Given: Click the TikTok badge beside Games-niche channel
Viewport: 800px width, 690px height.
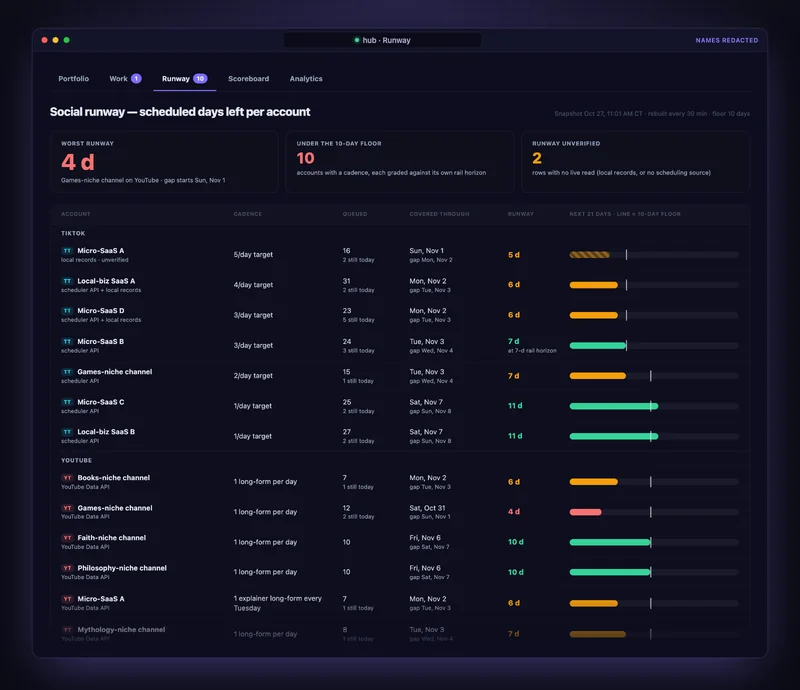Looking at the screenshot, I should (67, 372).
